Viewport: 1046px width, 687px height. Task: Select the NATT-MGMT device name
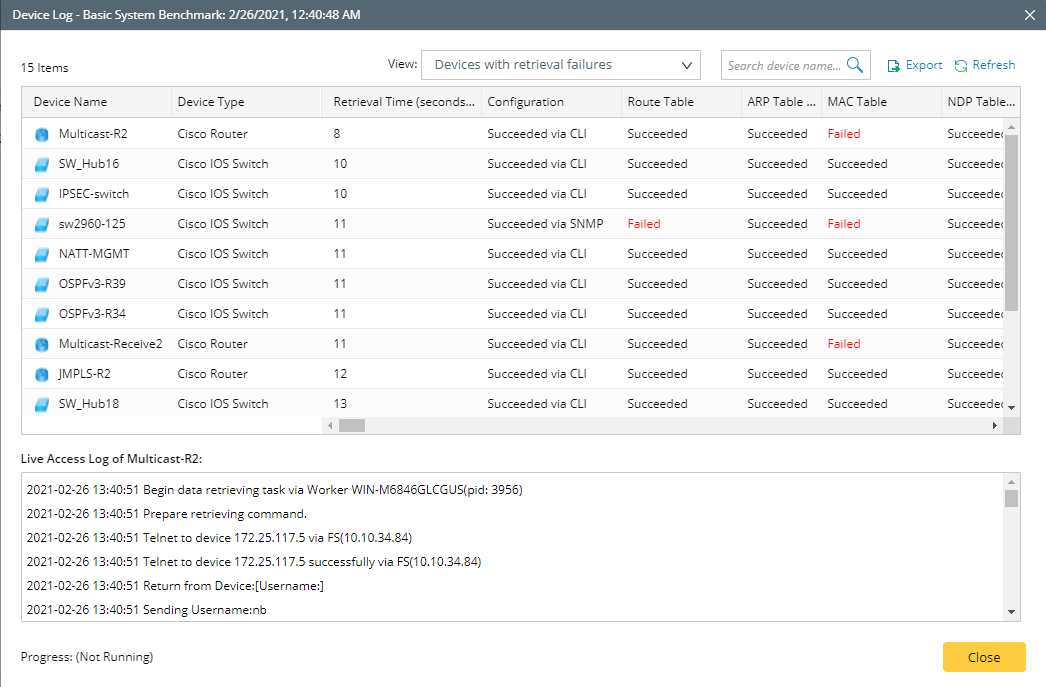pyautogui.click(x=94, y=253)
